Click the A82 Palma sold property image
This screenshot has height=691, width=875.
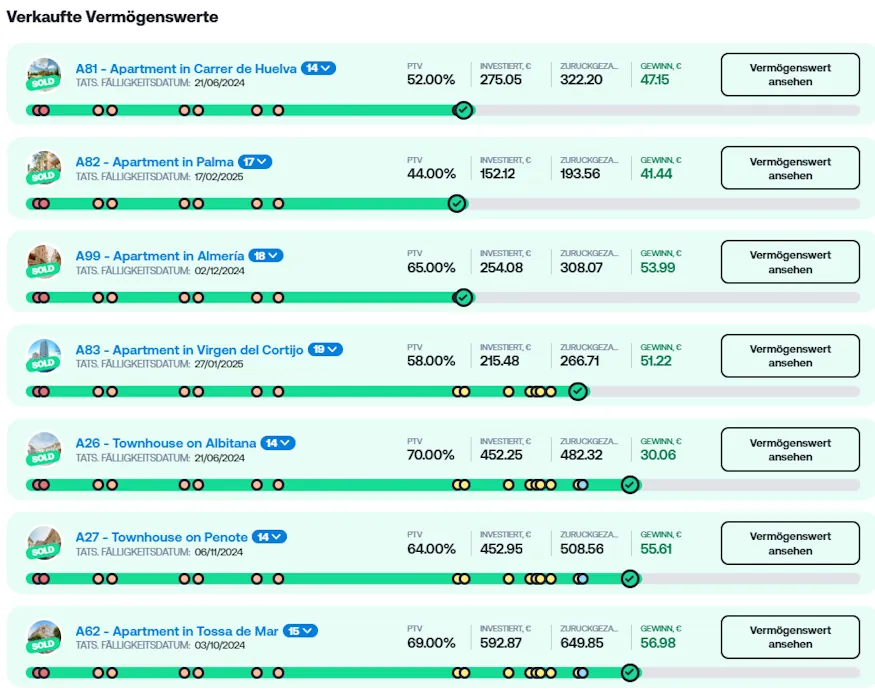pyautogui.click(x=44, y=167)
